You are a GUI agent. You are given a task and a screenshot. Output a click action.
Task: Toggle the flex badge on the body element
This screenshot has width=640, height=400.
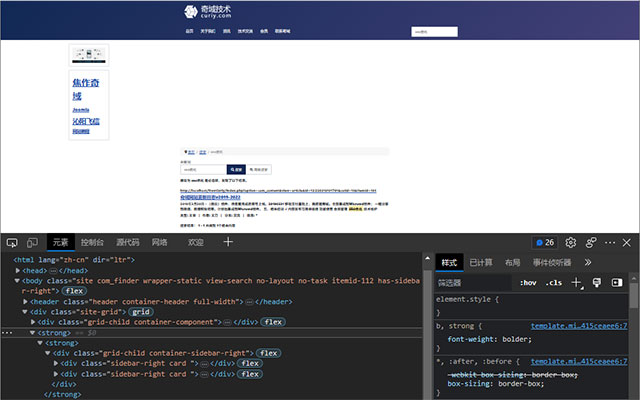(74, 291)
